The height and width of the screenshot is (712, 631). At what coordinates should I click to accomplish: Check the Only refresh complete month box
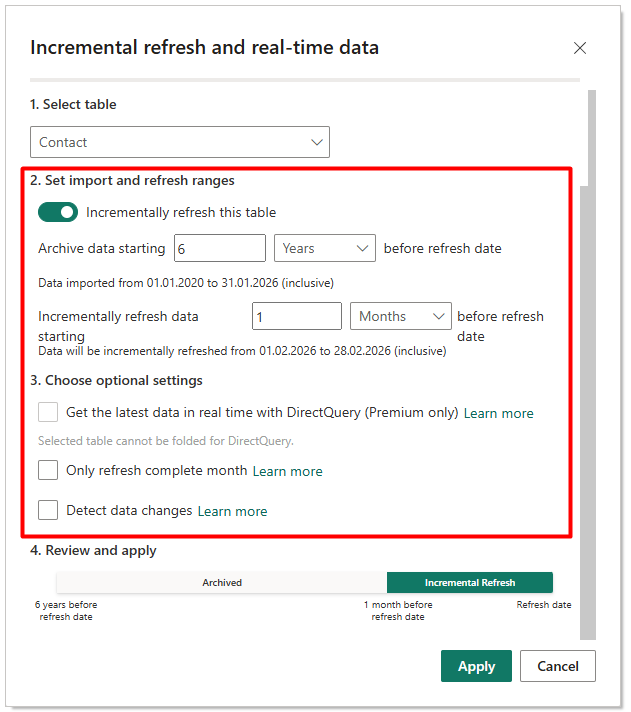pos(48,470)
